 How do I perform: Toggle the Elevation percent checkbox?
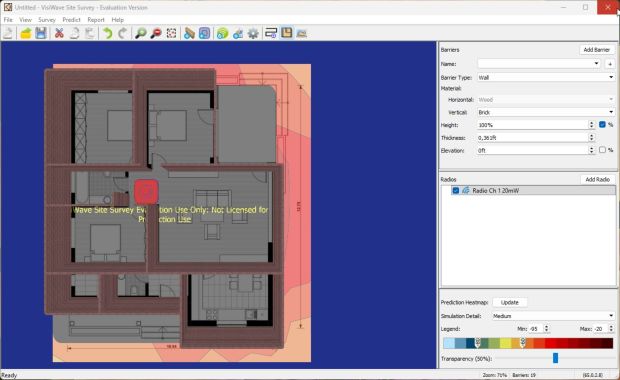602,150
